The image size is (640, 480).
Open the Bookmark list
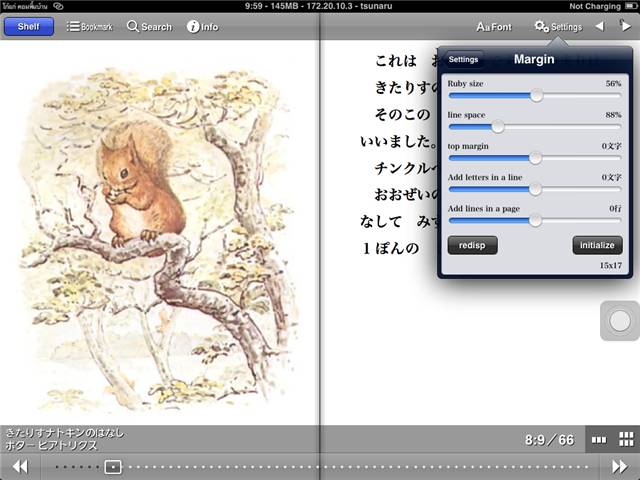coord(89,27)
